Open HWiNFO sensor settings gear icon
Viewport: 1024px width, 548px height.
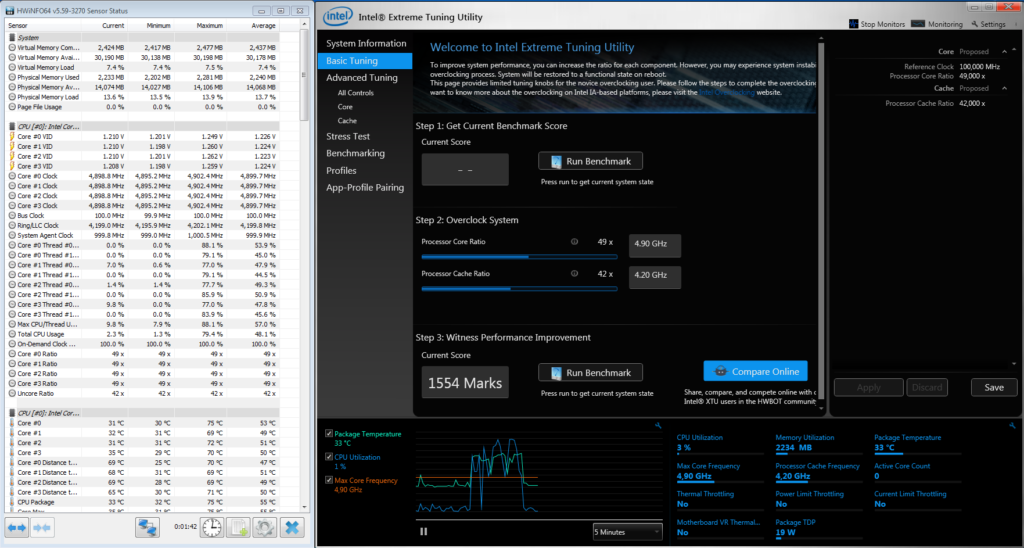(x=264, y=527)
